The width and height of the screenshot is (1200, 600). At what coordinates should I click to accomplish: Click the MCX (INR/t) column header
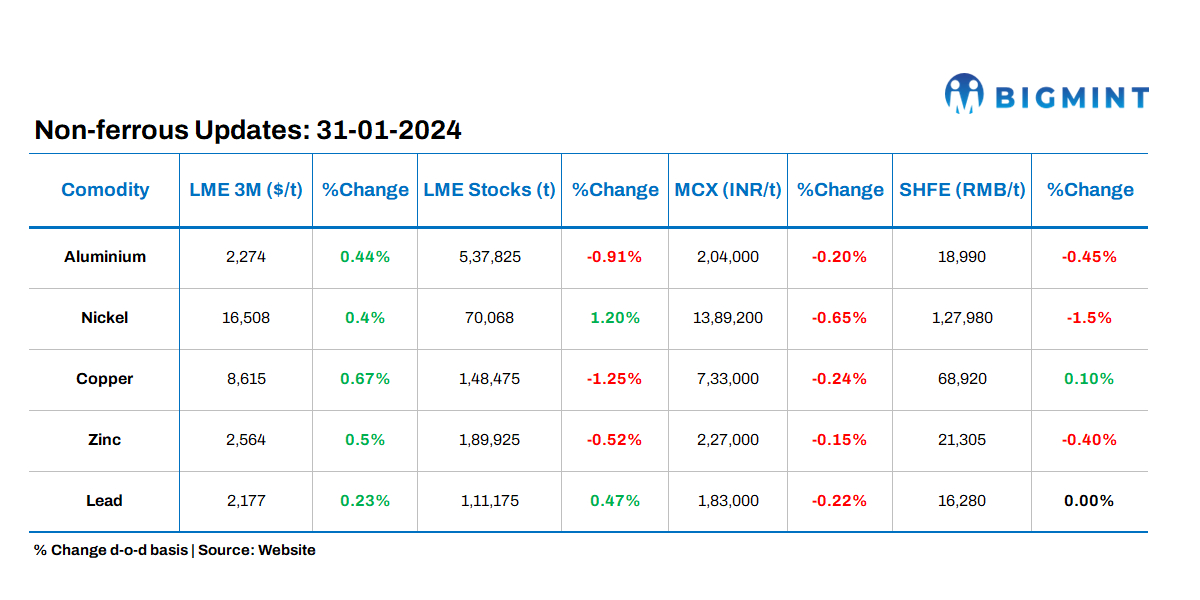click(x=728, y=190)
